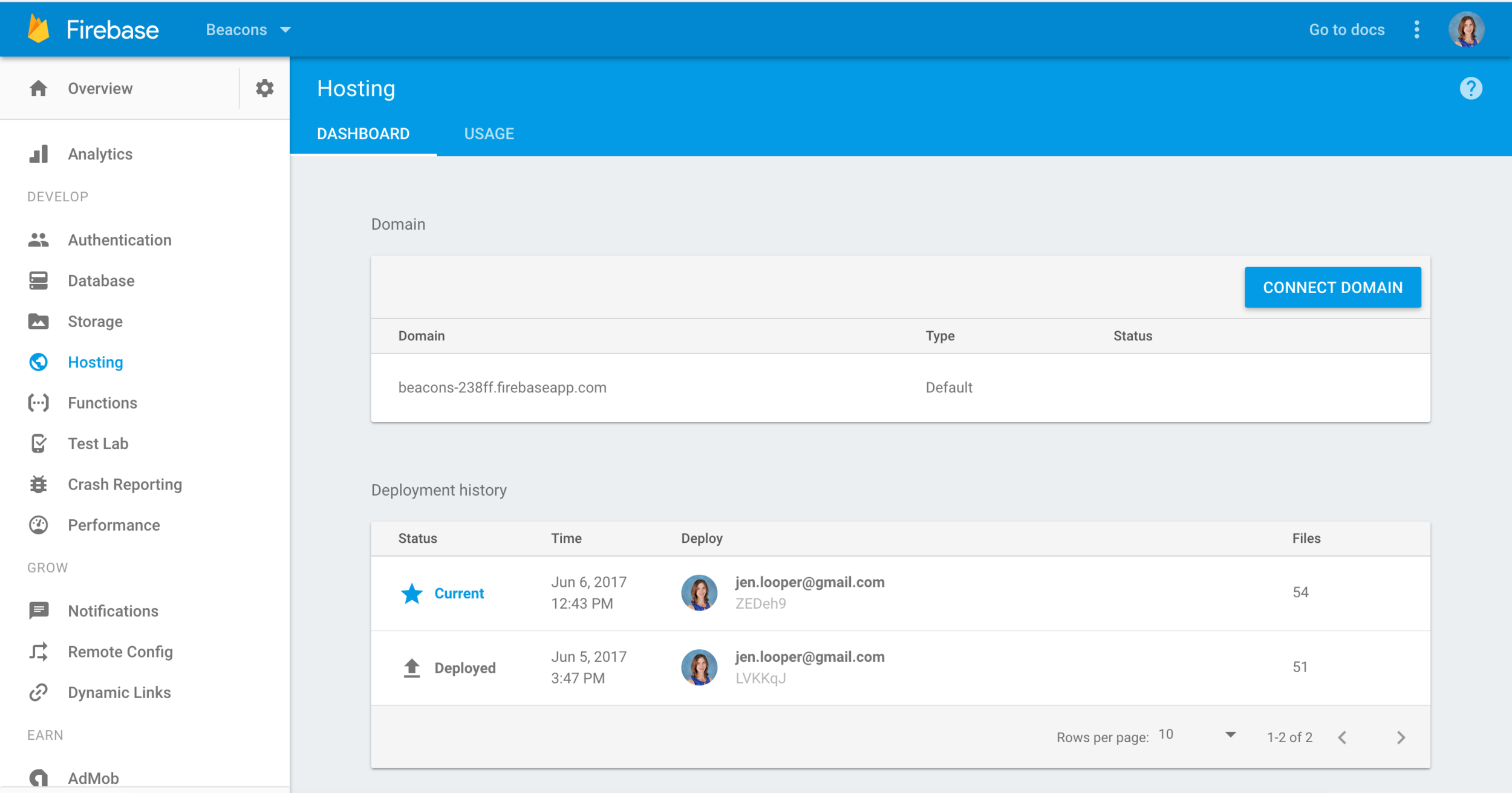Switch to the USAGE tab
This screenshot has height=793, width=1512.
click(489, 134)
